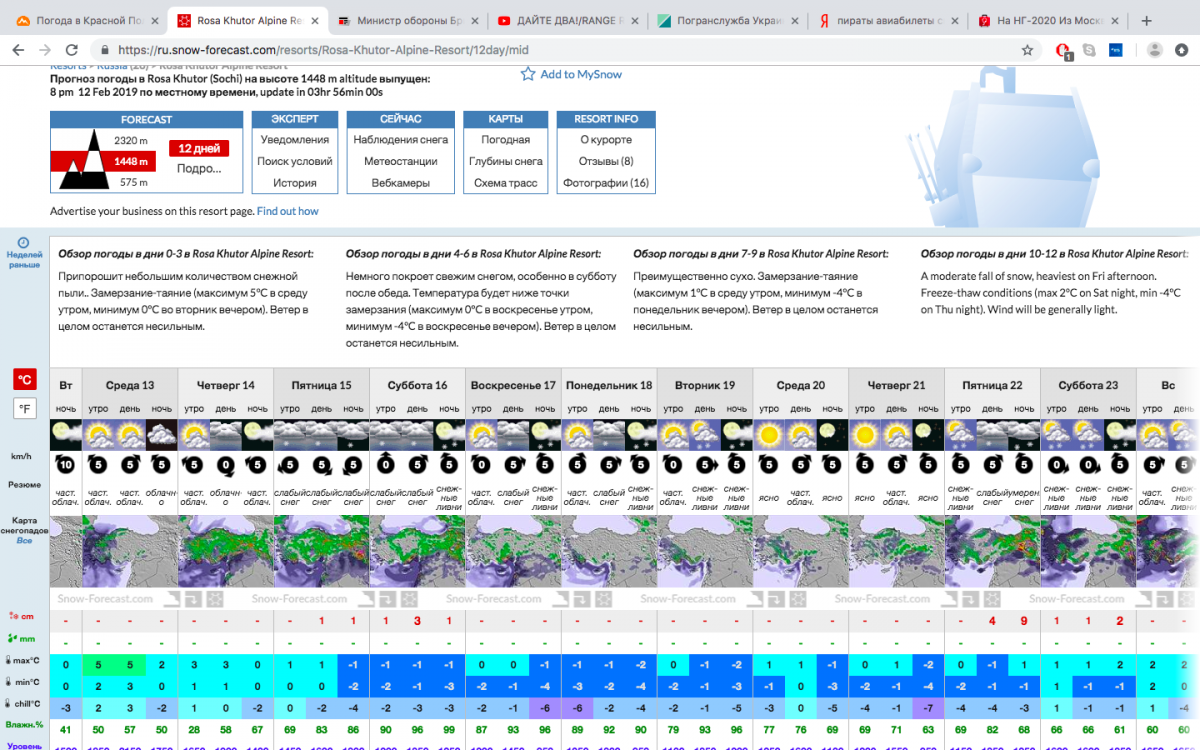Go back using the browser back arrow
Screen dimensions: 1200x750
pyautogui.click(x=20, y=49)
